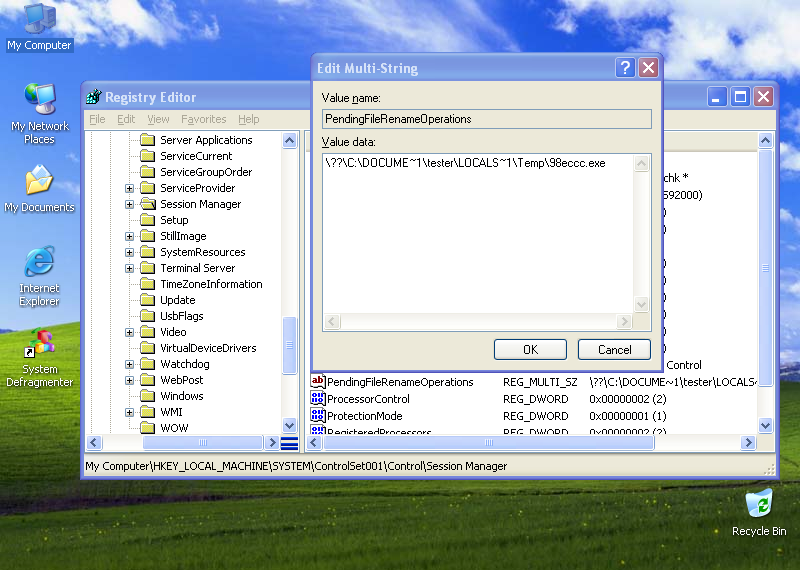The width and height of the screenshot is (800, 570).
Task: Click the PendingFileRenameOperations string value icon
Action: tap(318, 381)
